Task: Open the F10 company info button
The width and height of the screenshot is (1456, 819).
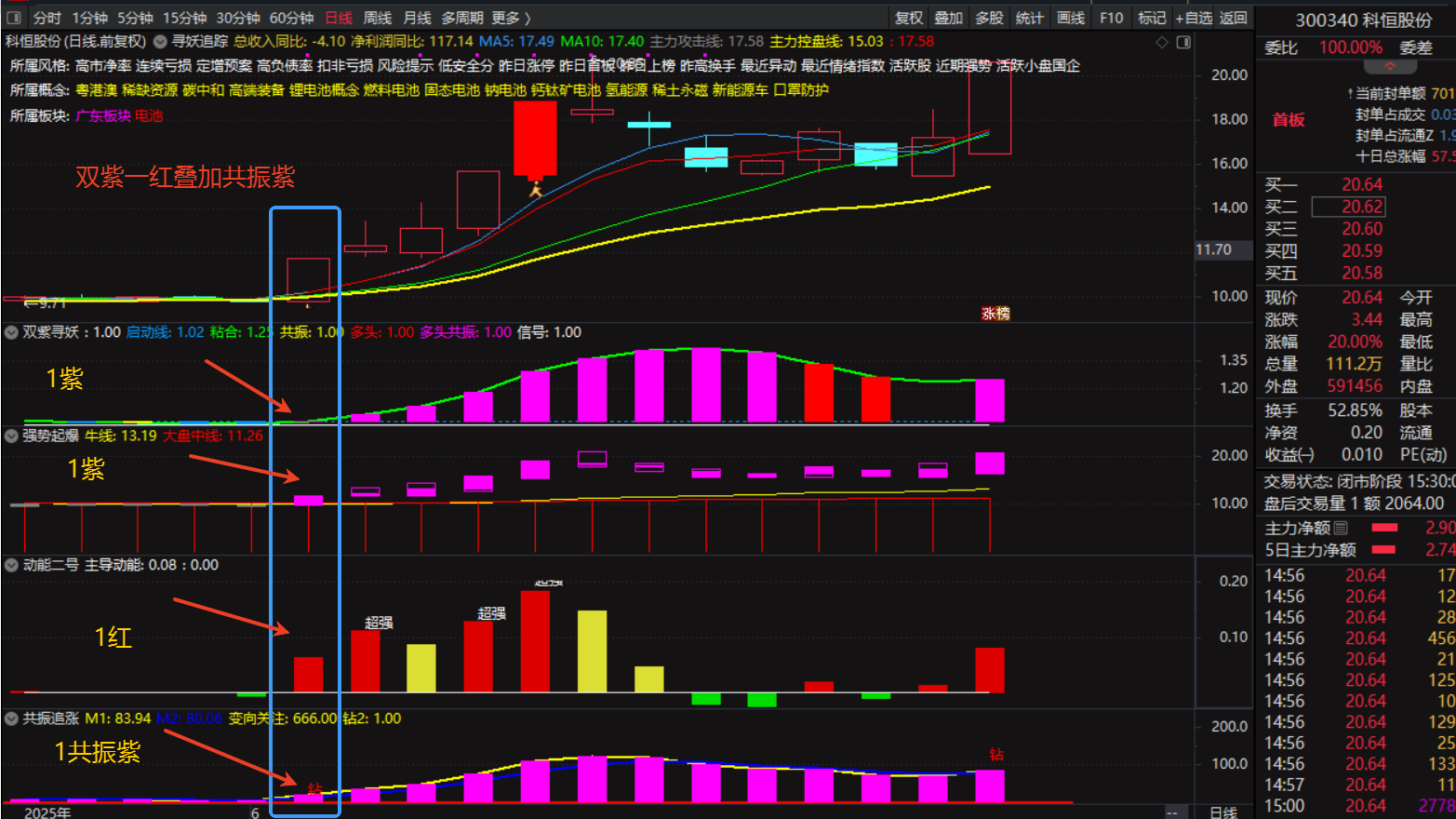Action: (1111, 18)
